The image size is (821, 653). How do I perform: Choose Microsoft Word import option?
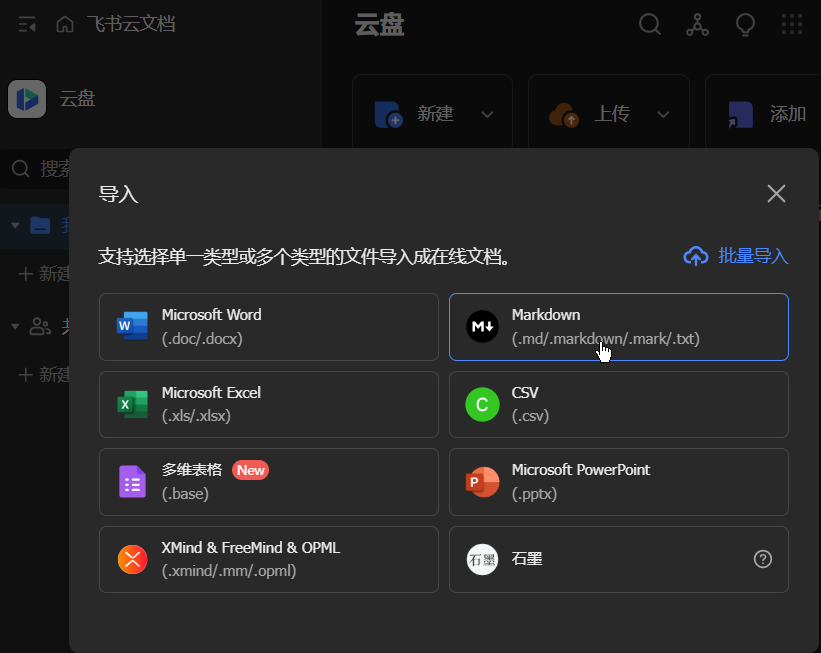268,327
